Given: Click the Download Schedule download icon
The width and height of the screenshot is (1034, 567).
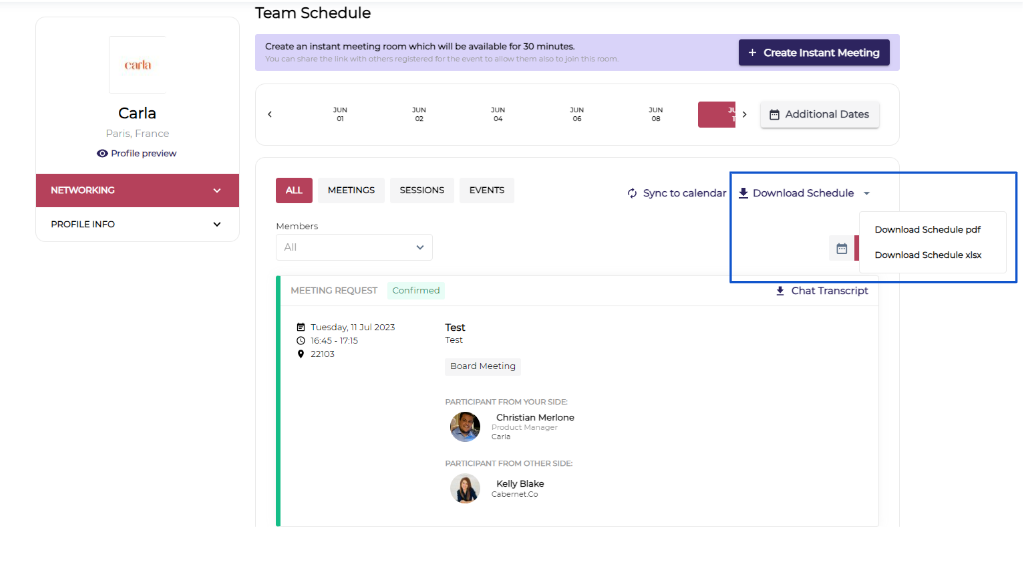Looking at the screenshot, I should tap(743, 194).
